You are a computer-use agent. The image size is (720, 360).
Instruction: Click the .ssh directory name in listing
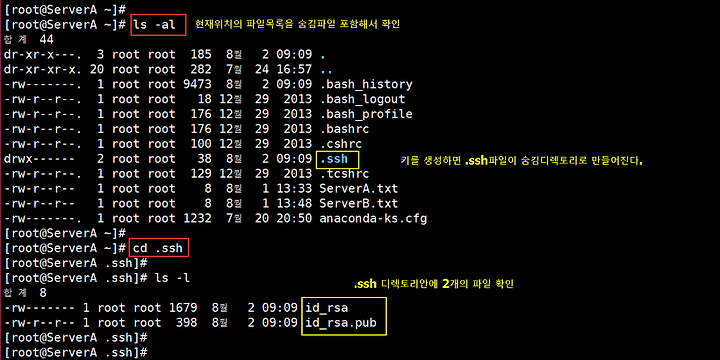click(333, 159)
